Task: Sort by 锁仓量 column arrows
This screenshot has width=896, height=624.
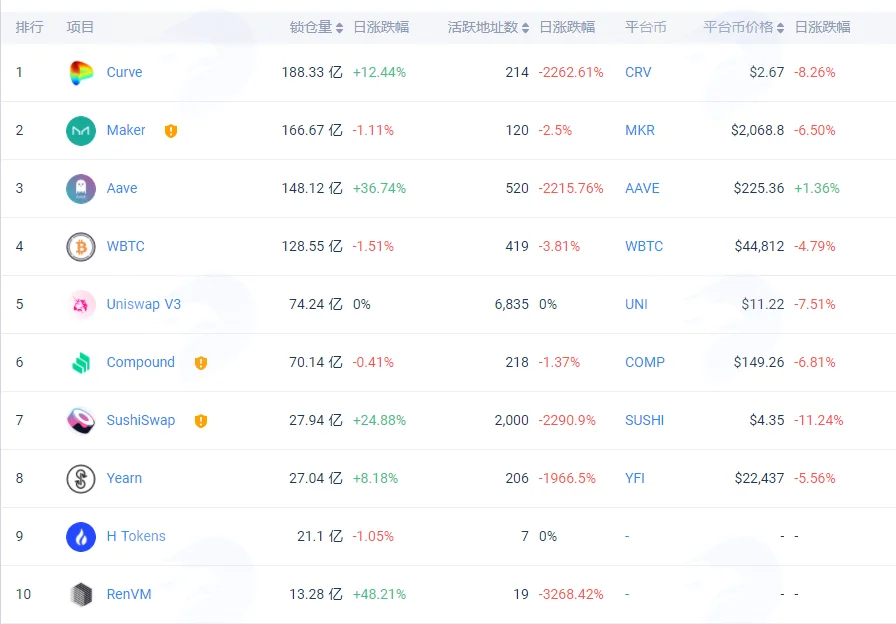Action: (339, 27)
